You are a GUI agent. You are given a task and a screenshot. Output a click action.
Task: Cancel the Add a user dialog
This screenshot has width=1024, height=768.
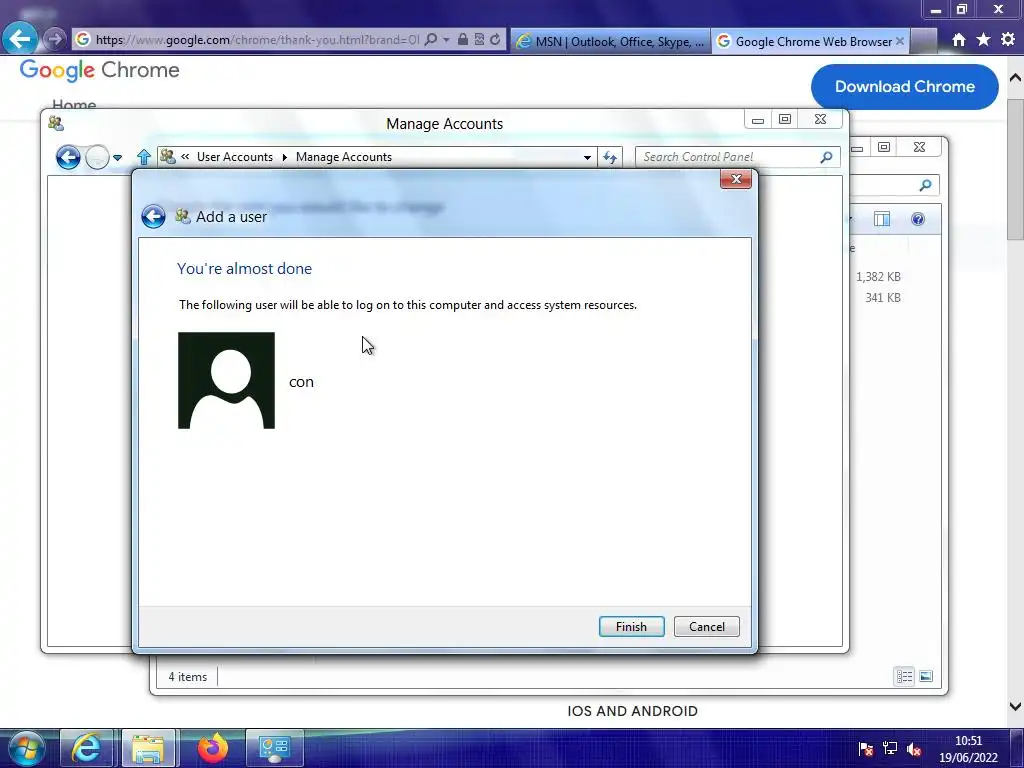[x=706, y=626]
